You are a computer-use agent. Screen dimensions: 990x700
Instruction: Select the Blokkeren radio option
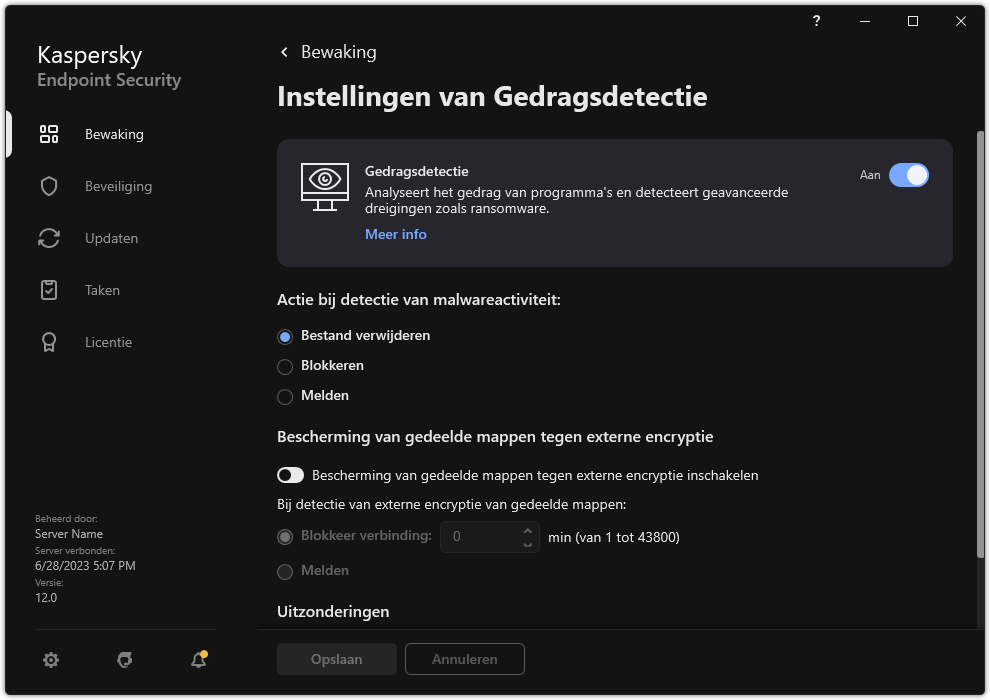285,366
